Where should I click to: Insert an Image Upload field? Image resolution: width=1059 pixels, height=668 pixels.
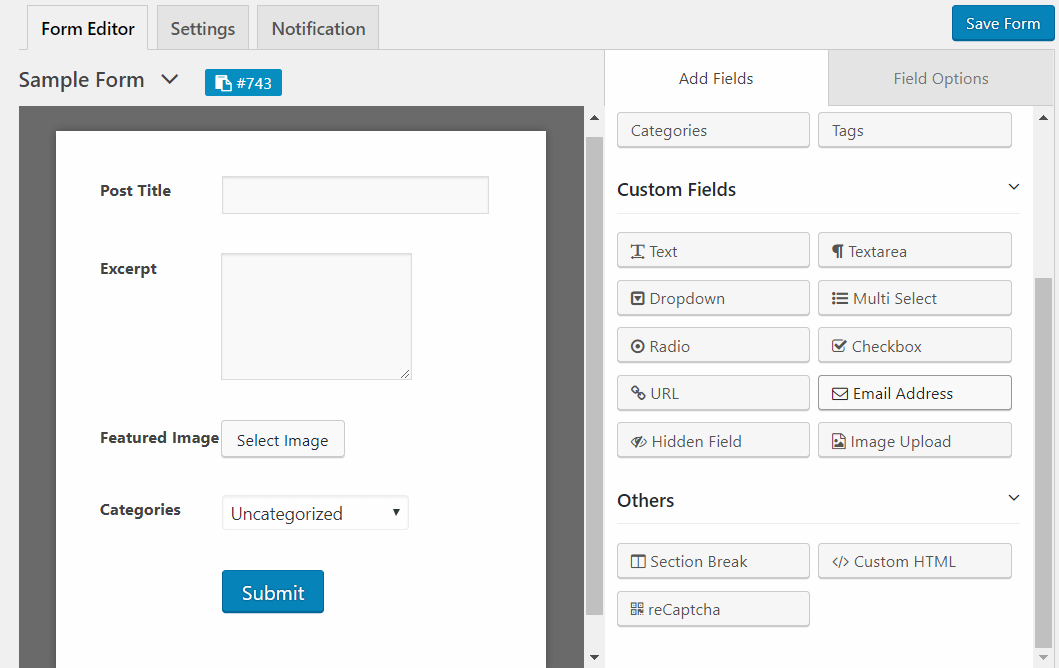point(914,441)
